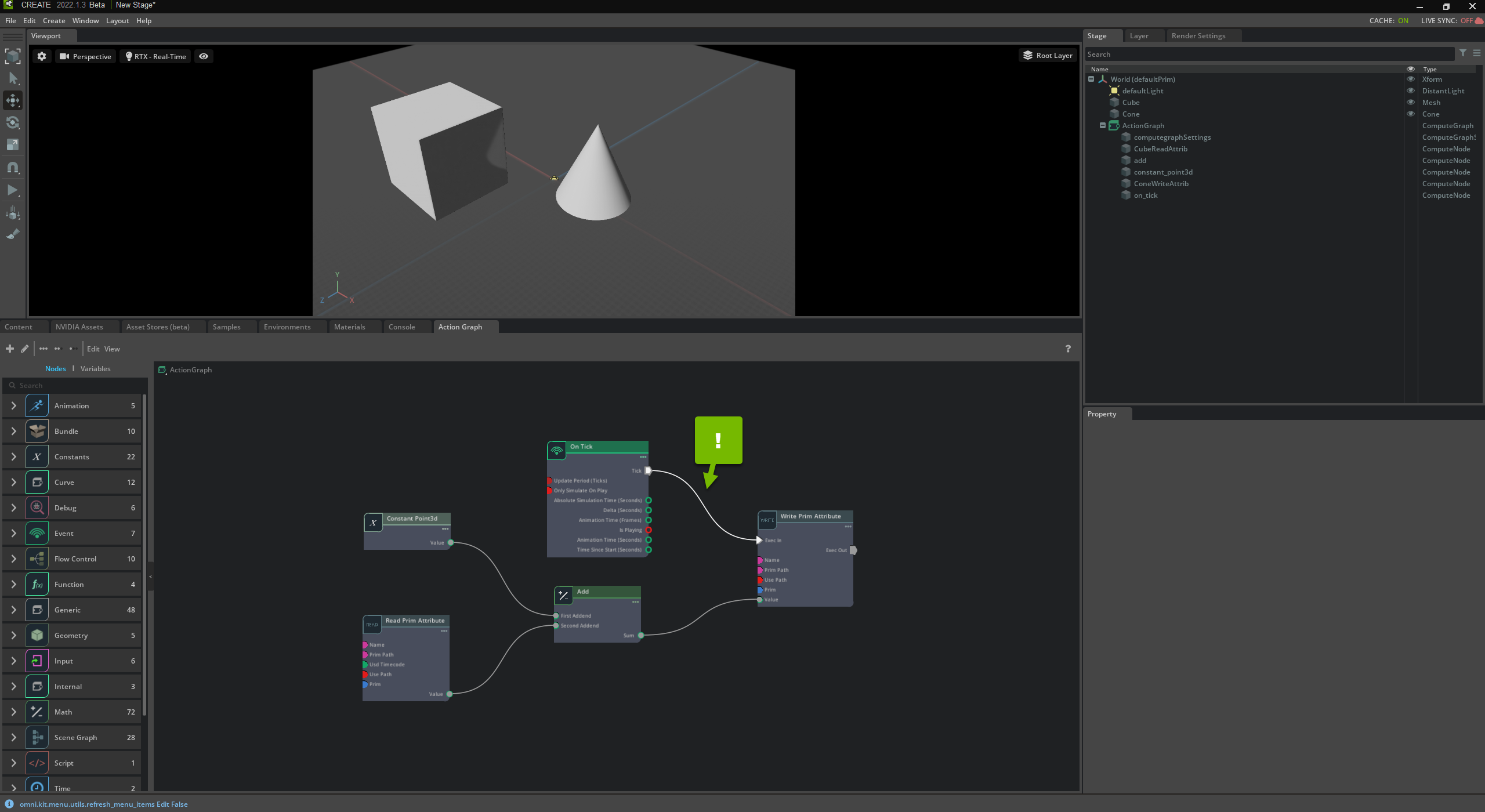Screen dimensions: 1485x812
Task: Collapse the ActionGraph tree node
Action: [1103, 125]
